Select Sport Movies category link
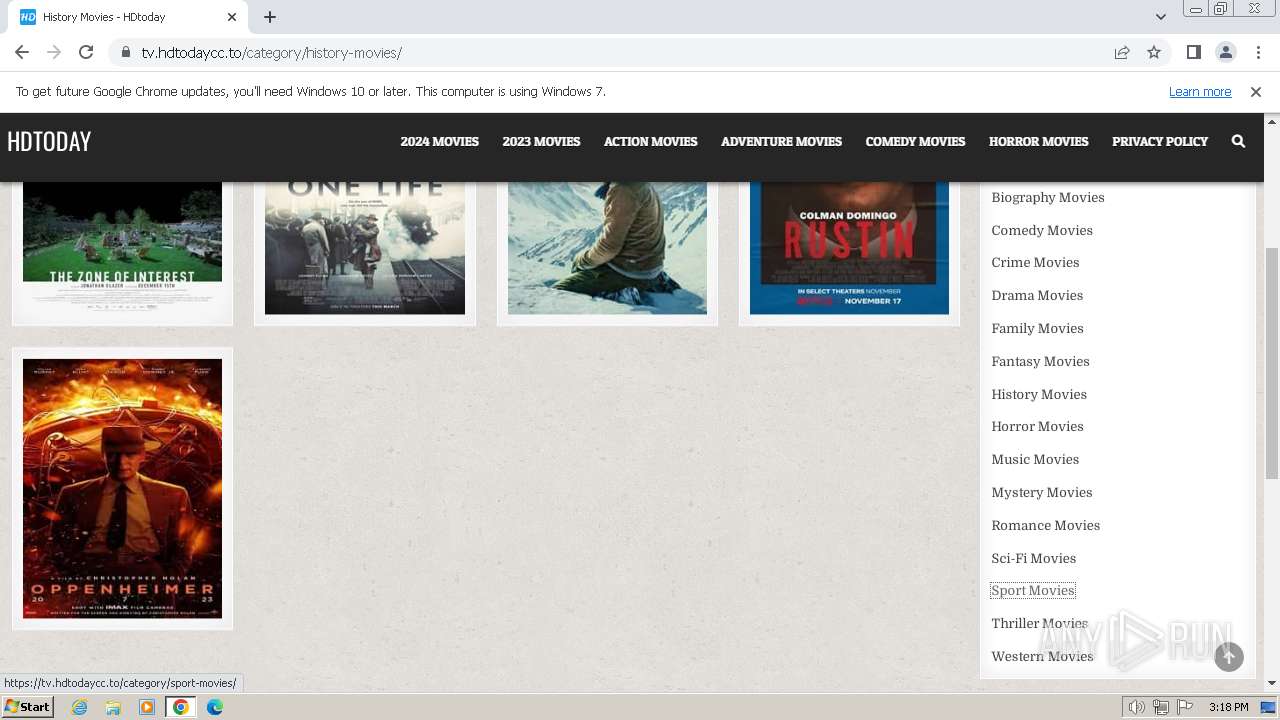This screenshot has width=1280, height=720. pyautogui.click(x=1033, y=590)
